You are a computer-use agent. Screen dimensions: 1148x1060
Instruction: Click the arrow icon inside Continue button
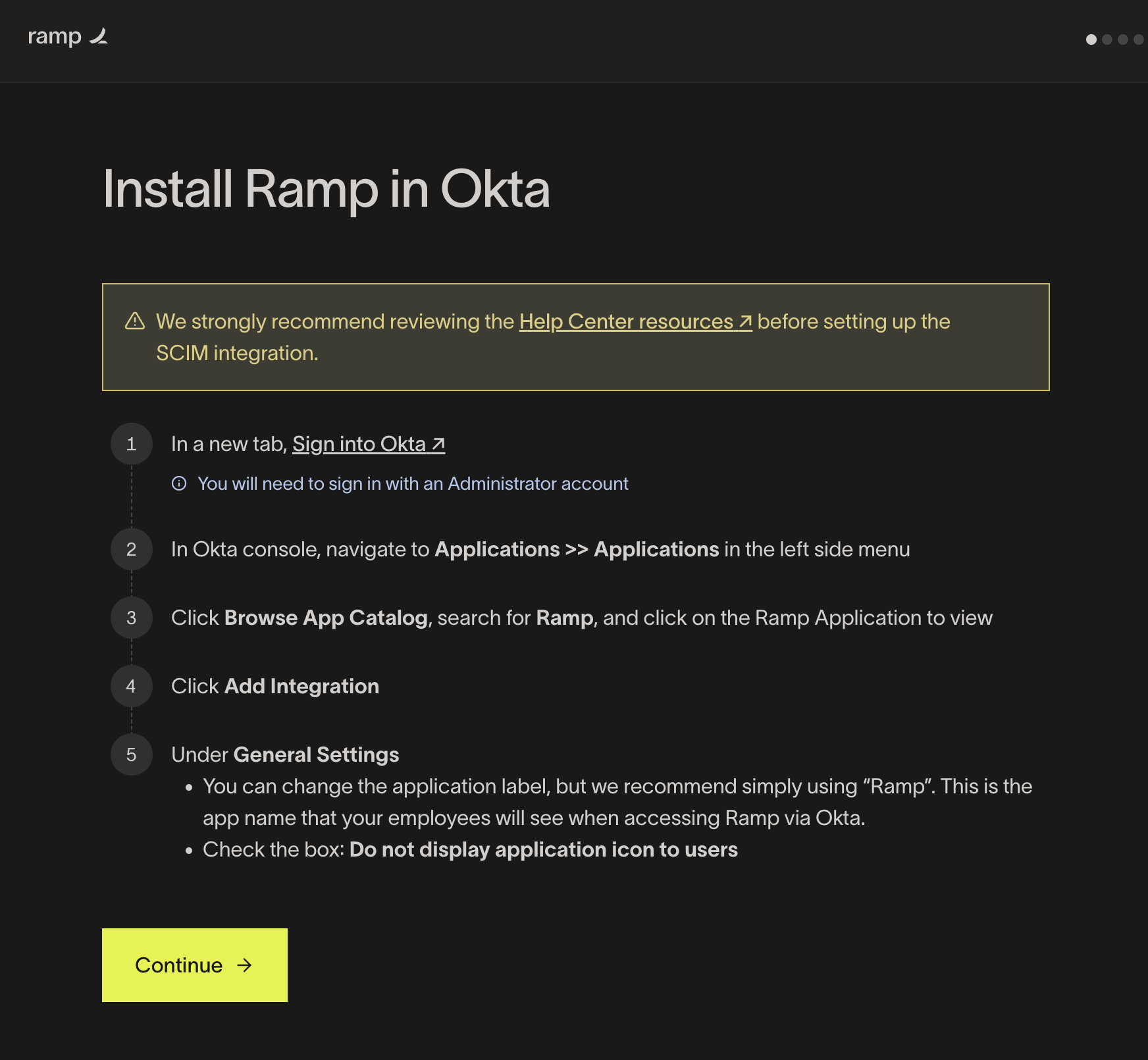(244, 965)
